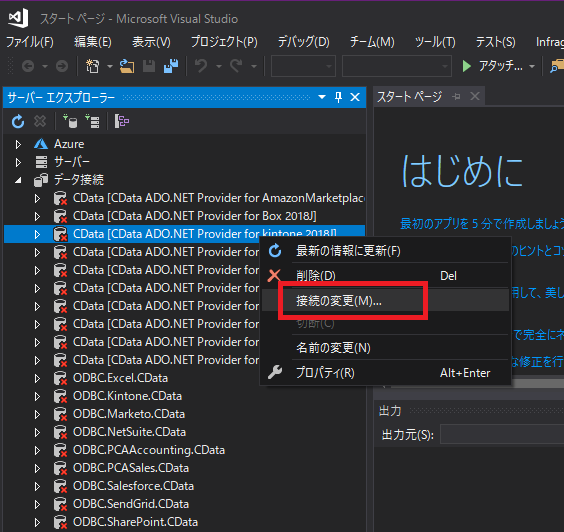Click the solution platform combo box
This screenshot has height=532, width=564.
click(x=397, y=66)
